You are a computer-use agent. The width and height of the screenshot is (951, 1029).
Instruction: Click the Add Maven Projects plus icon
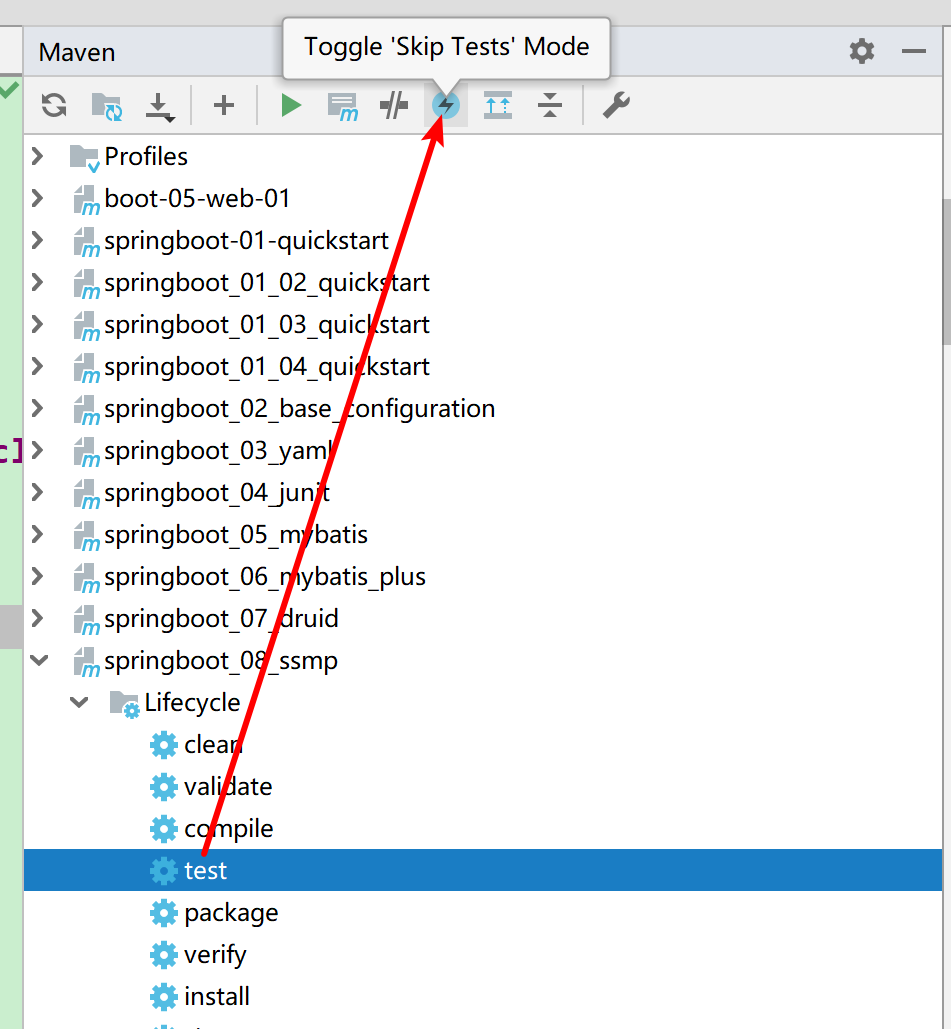pos(224,105)
